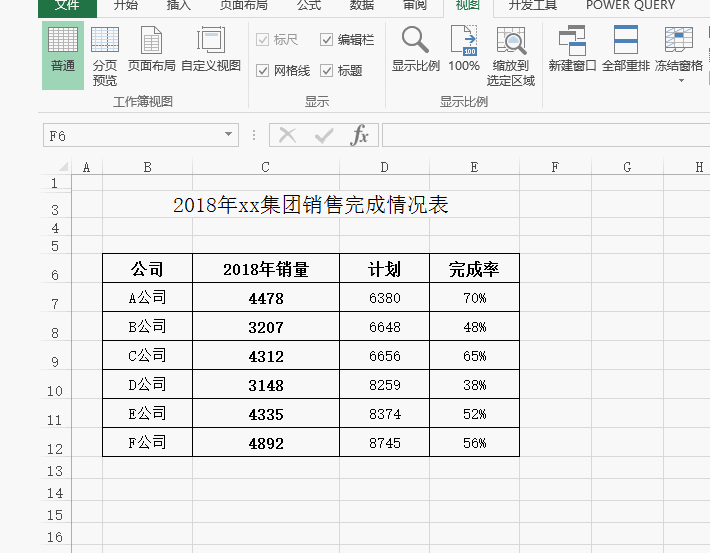Click header cell '2018年销量'
This screenshot has width=710, height=553.
click(266, 268)
